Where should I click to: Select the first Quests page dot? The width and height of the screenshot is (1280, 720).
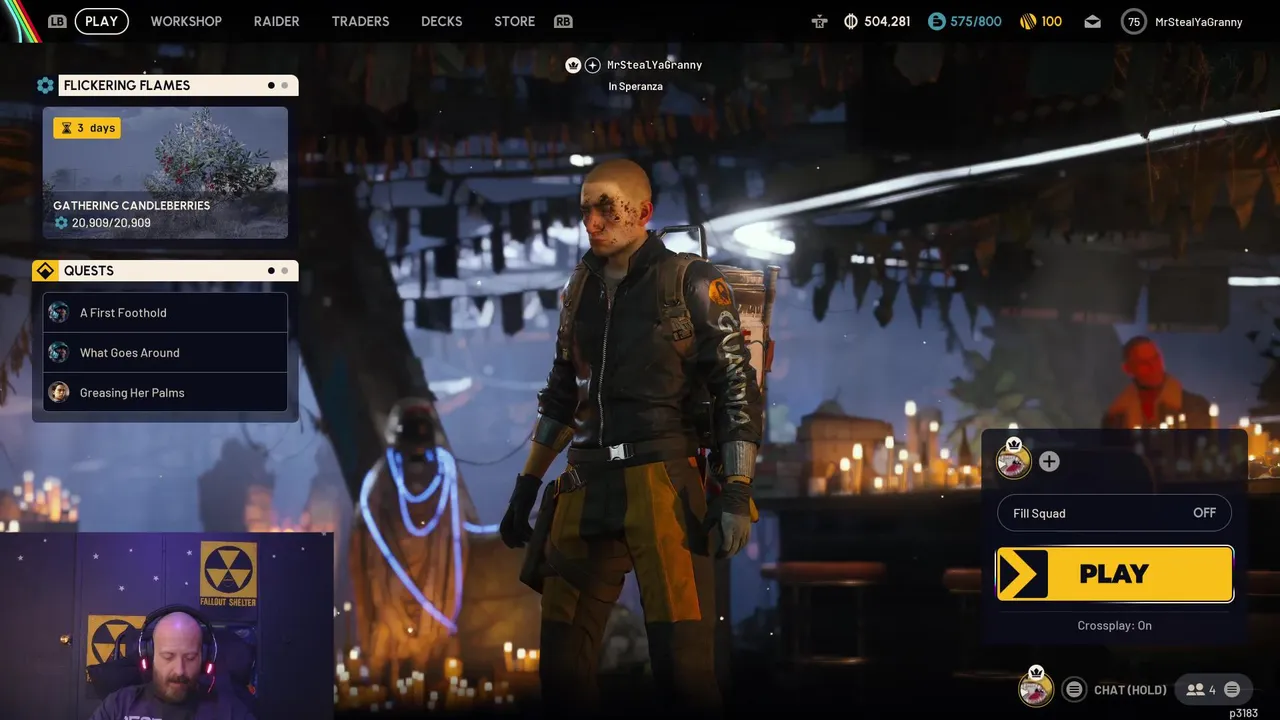click(271, 271)
